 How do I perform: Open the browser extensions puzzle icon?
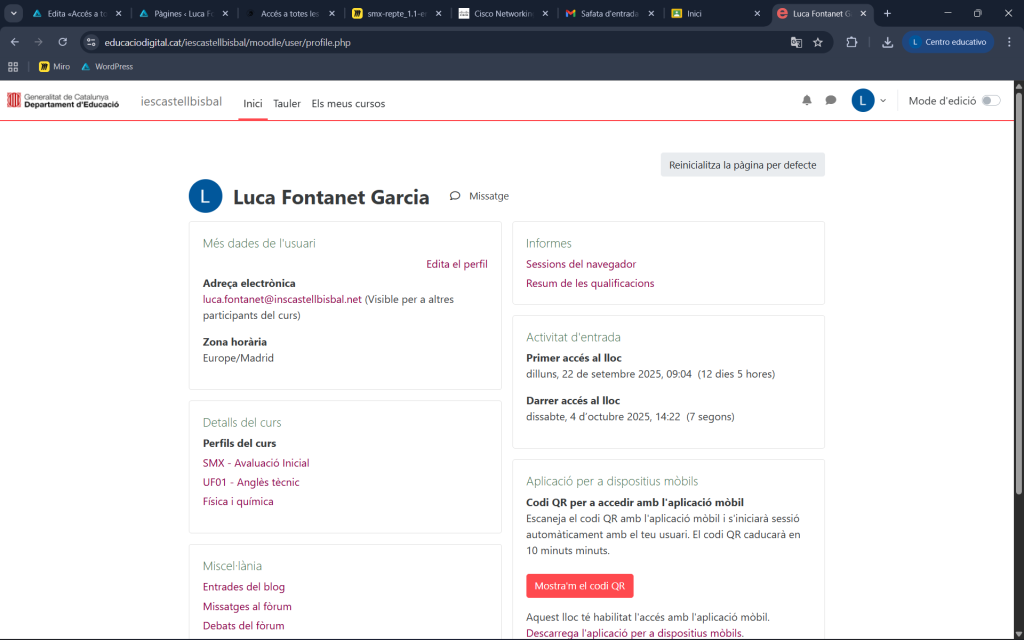coord(852,43)
